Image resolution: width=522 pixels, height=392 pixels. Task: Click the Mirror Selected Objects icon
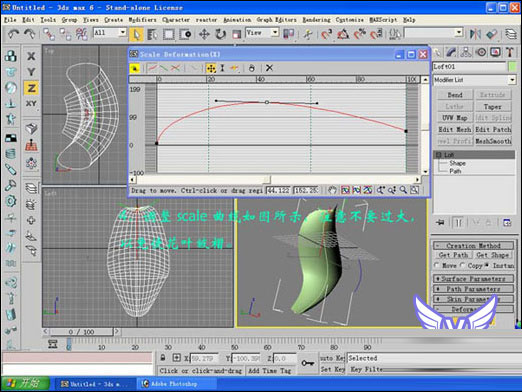coord(475,34)
